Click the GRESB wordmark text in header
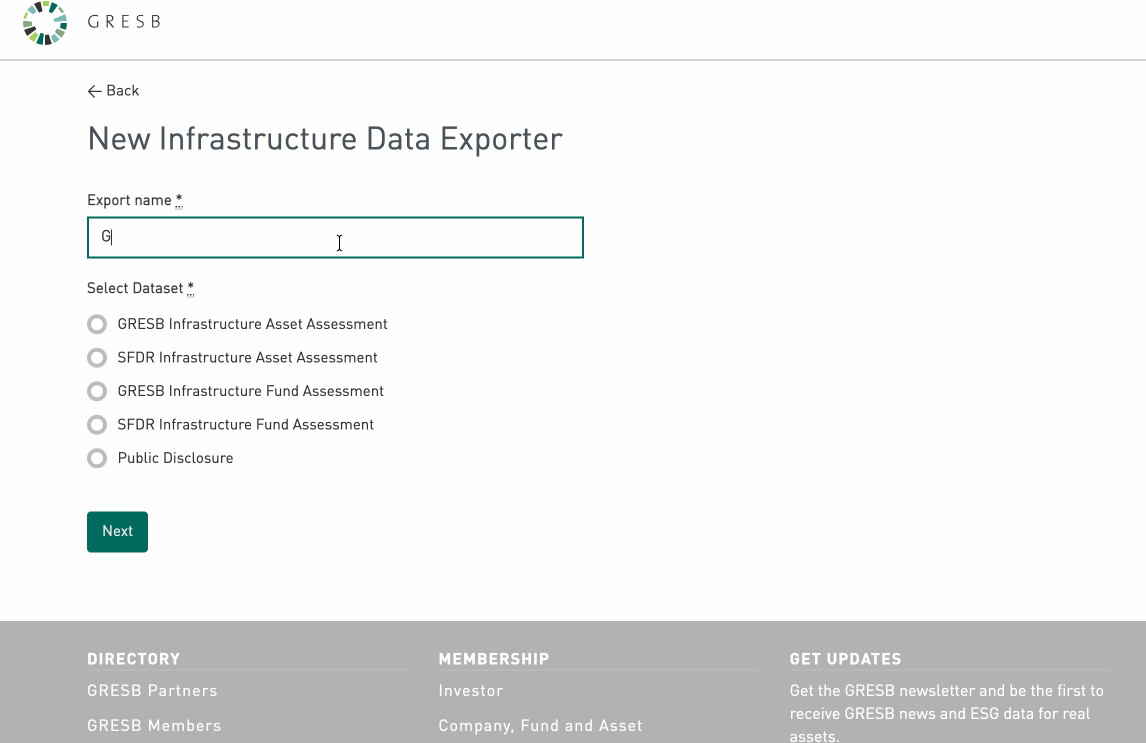The height and width of the screenshot is (743, 1146). 124,22
